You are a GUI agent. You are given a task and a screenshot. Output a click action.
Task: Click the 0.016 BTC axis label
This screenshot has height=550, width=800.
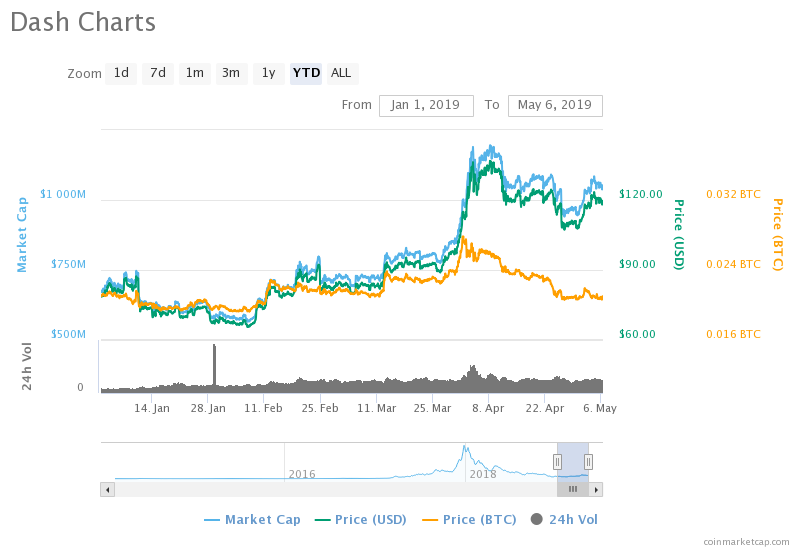(x=733, y=334)
